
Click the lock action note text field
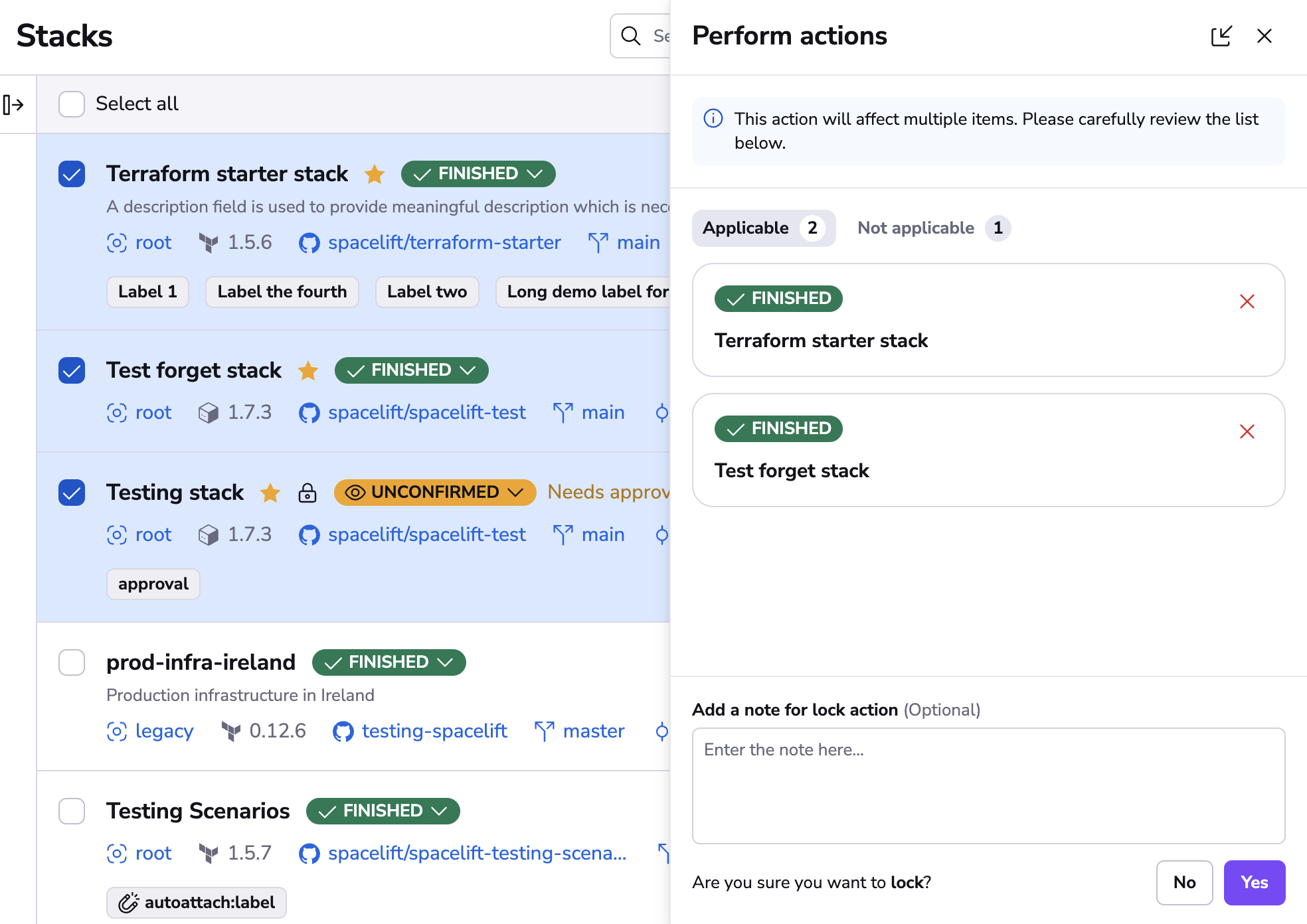coord(988,785)
